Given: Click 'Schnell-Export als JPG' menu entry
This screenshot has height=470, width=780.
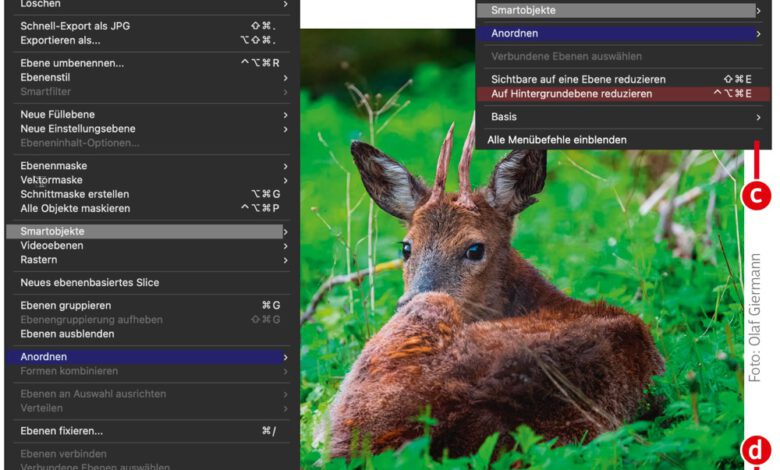Looking at the screenshot, I should point(75,26).
